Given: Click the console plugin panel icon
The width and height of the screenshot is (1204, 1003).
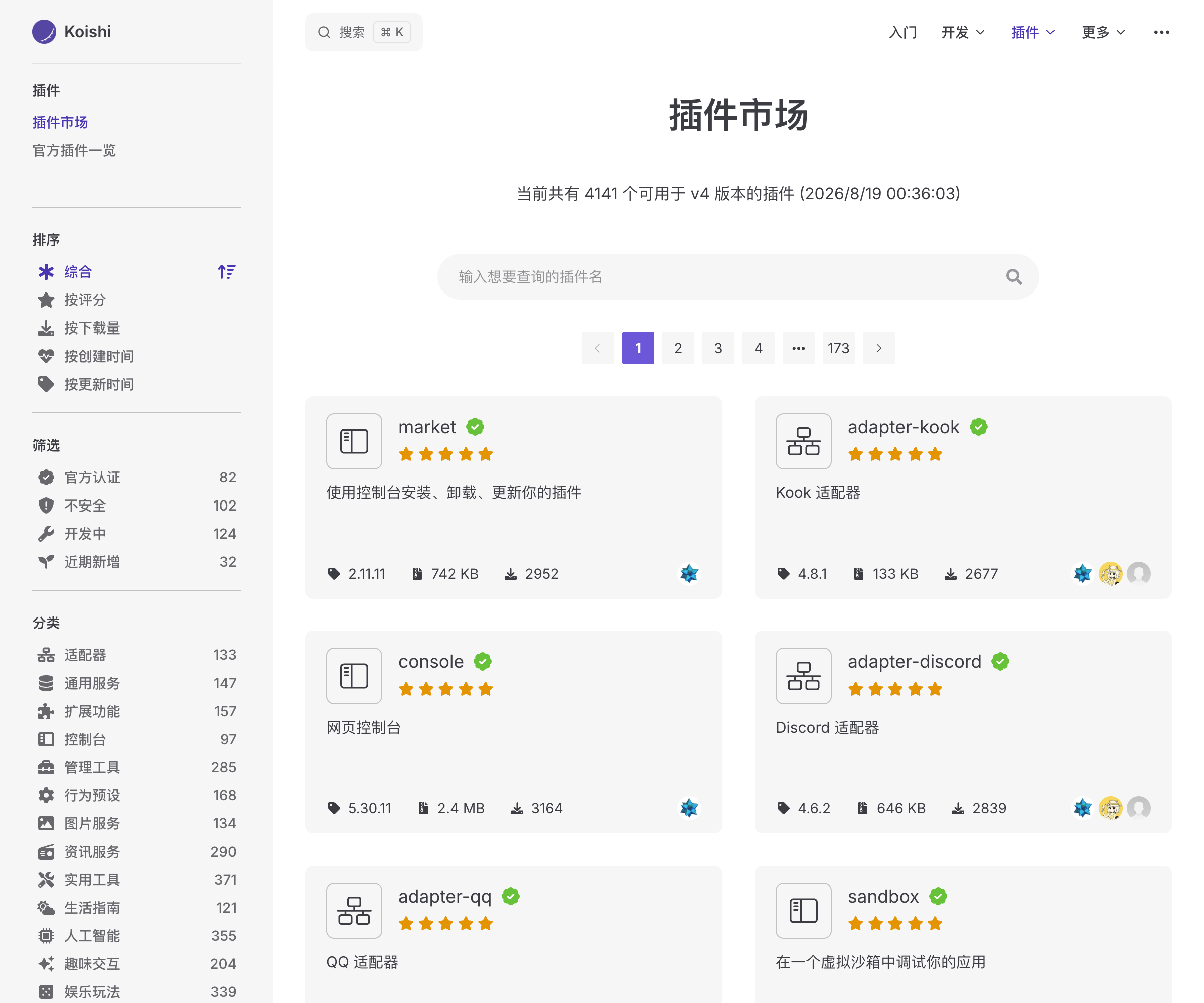Looking at the screenshot, I should pyautogui.click(x=354, y=676).
